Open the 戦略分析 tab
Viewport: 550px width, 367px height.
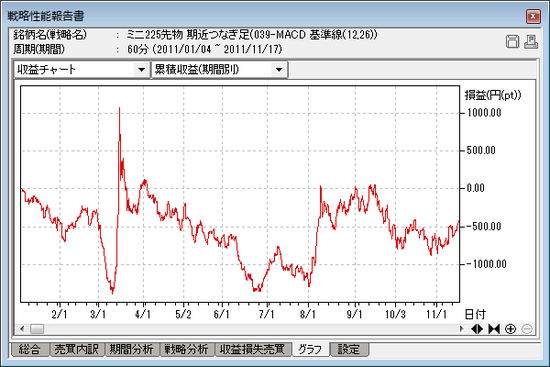coord(187,349)
